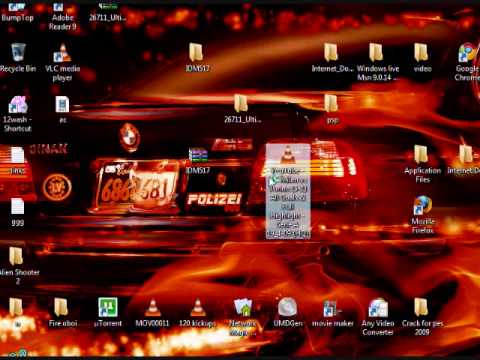Image resolution: width=480 pixels, height=360 pixels.
Task: Select the text file named 999
Action: click(x=17, y=212)
